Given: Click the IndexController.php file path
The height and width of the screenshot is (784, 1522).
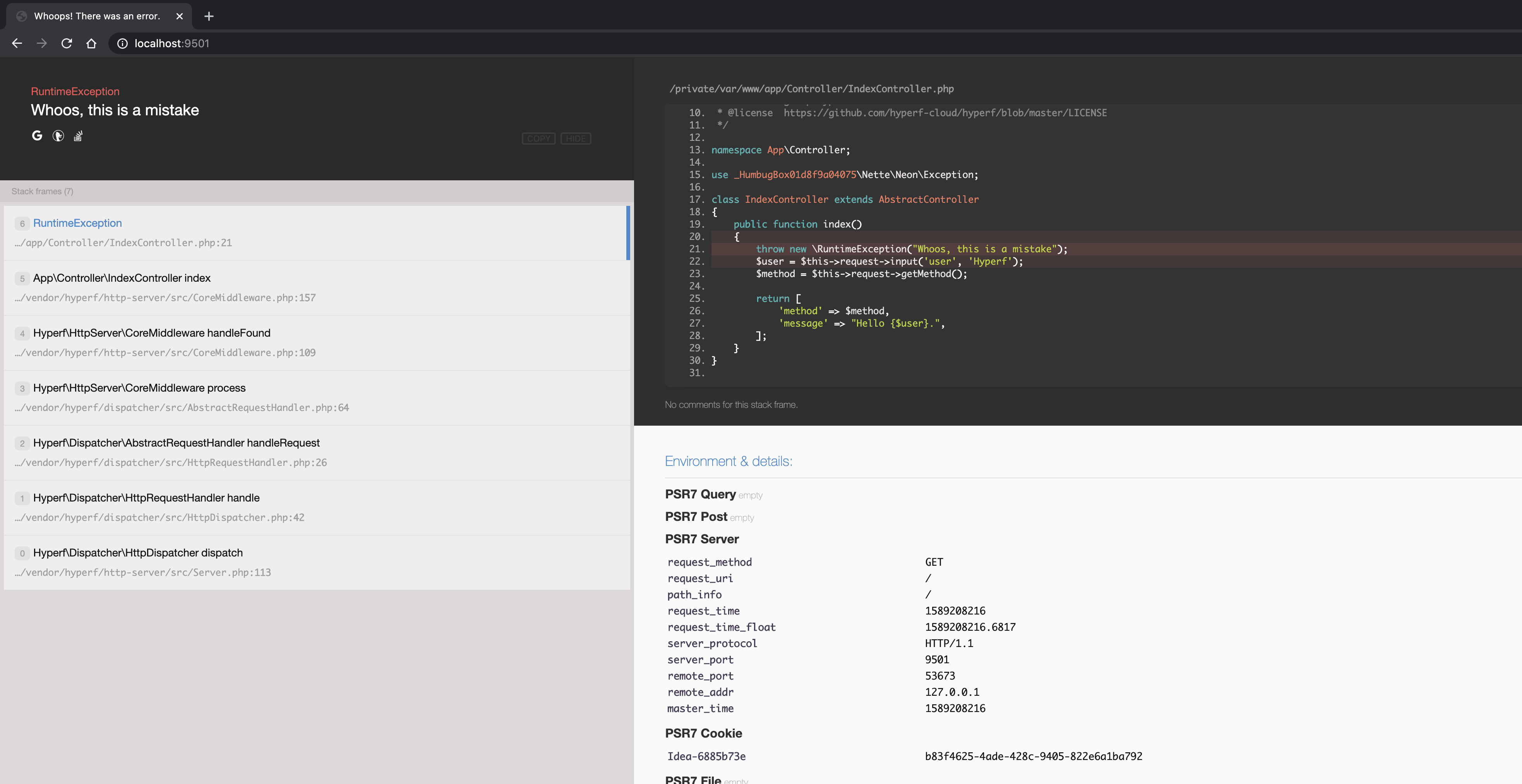Looking at the screenshot, I should [811, 89].
